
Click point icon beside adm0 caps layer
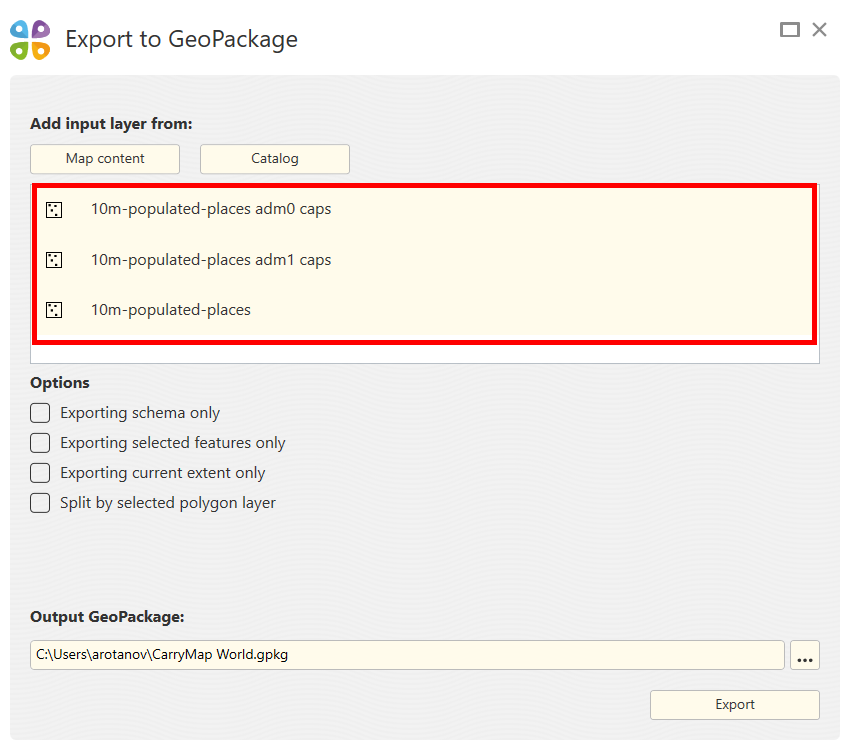[54, 210]
